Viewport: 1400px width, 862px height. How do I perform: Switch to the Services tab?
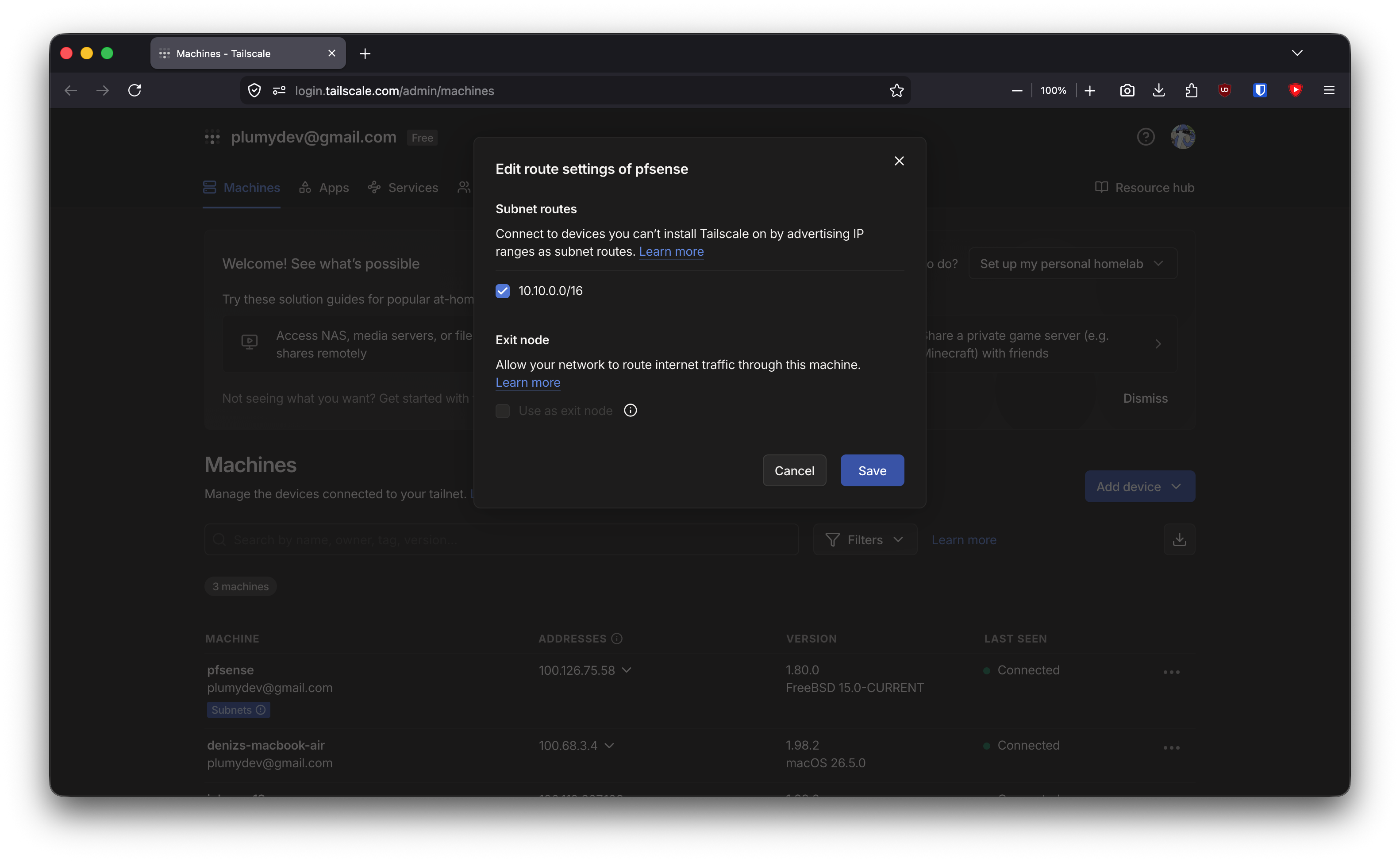[x=403, y=188]
